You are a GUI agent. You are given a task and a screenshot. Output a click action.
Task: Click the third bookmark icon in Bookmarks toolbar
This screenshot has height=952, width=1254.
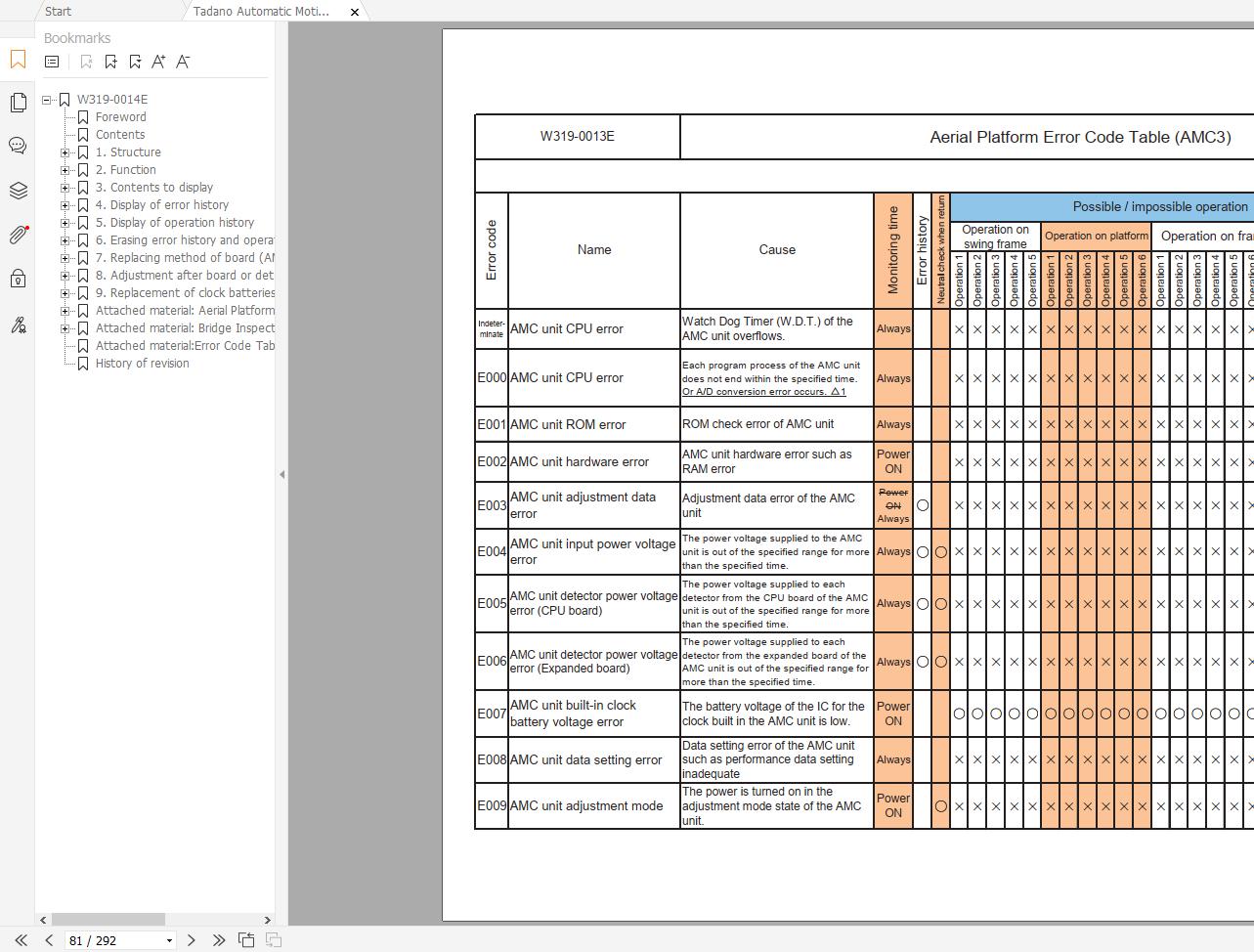135,62
